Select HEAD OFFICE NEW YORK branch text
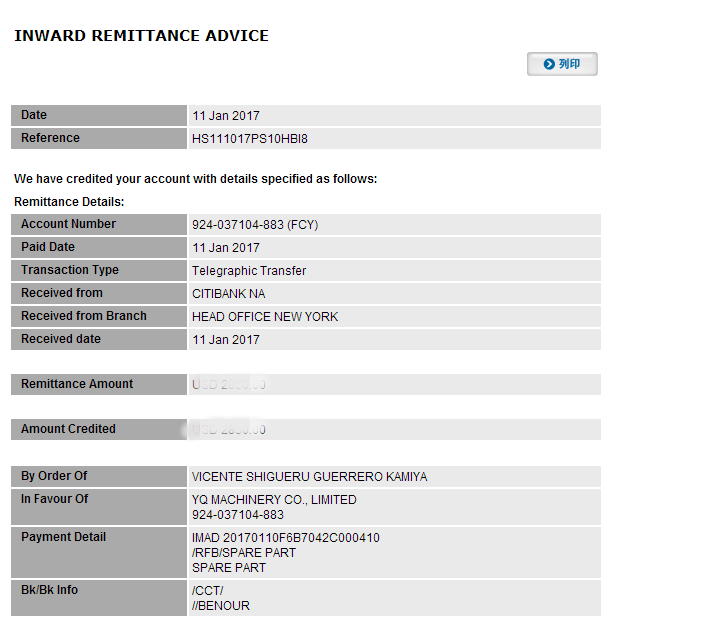This screenshot has width=702, height=637. [x=264, y=317]
